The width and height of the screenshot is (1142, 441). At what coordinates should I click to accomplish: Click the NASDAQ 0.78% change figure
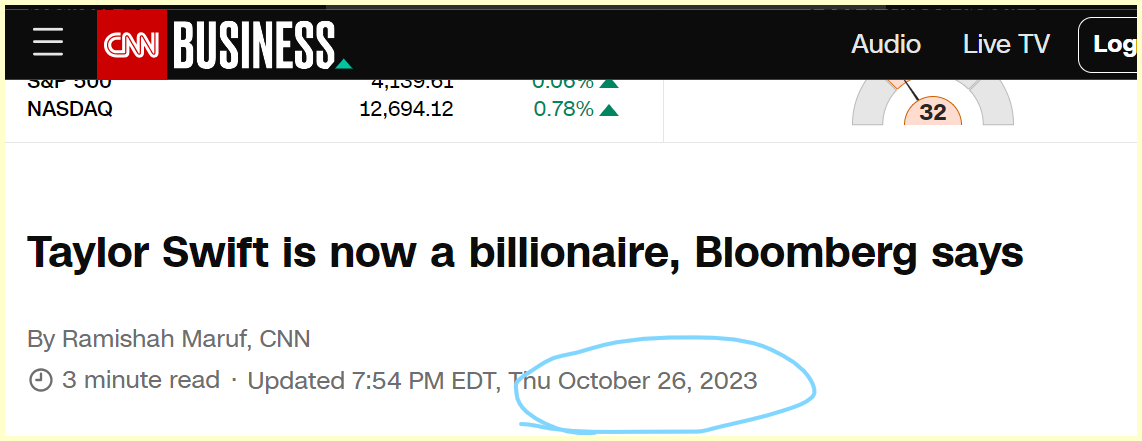563,109
